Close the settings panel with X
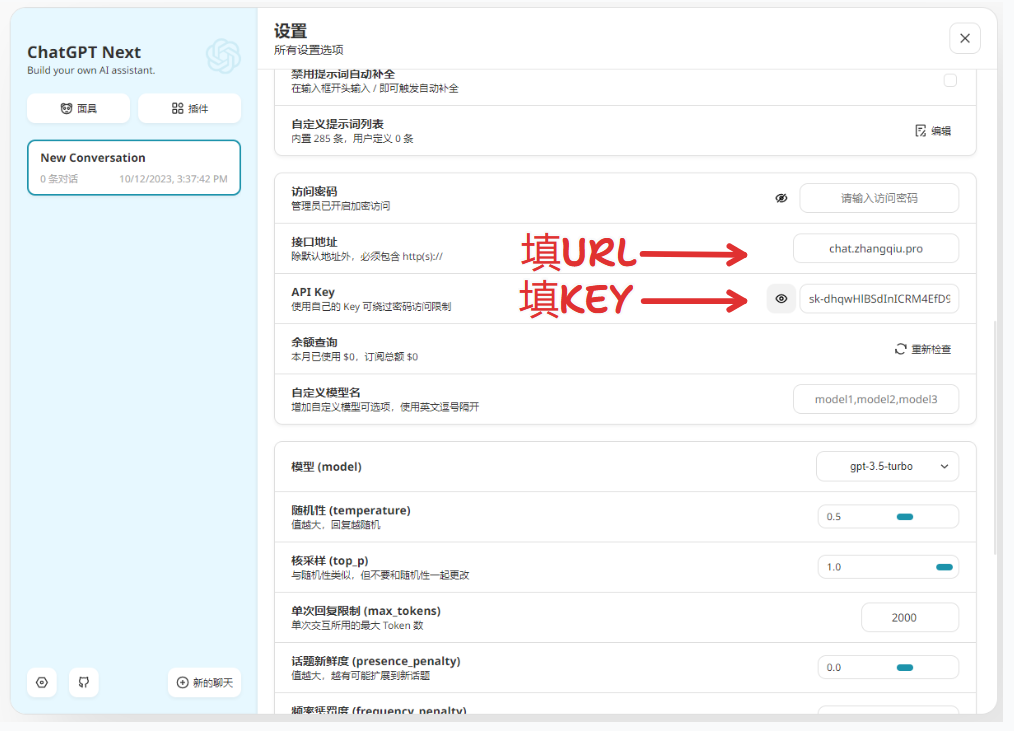Screen dimensions: 1014x731 tap(964, 38)
